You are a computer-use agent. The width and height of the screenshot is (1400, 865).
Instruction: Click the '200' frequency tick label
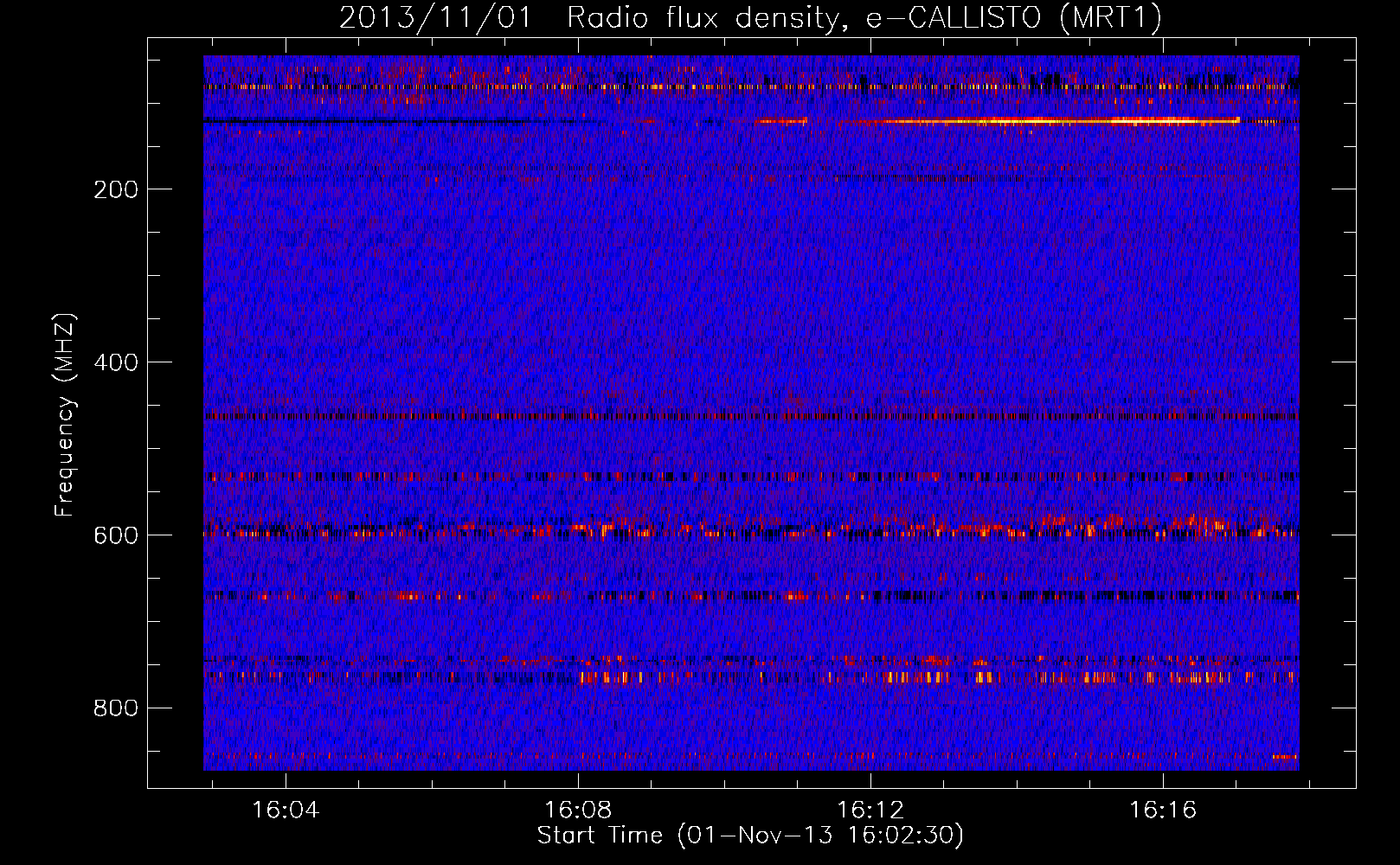[x=116, y=189]
